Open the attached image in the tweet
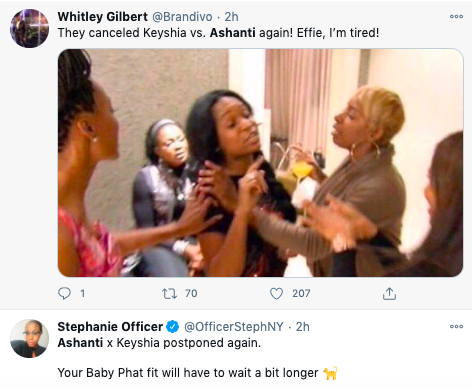472x387 pixels. click(x=260, y=163)
